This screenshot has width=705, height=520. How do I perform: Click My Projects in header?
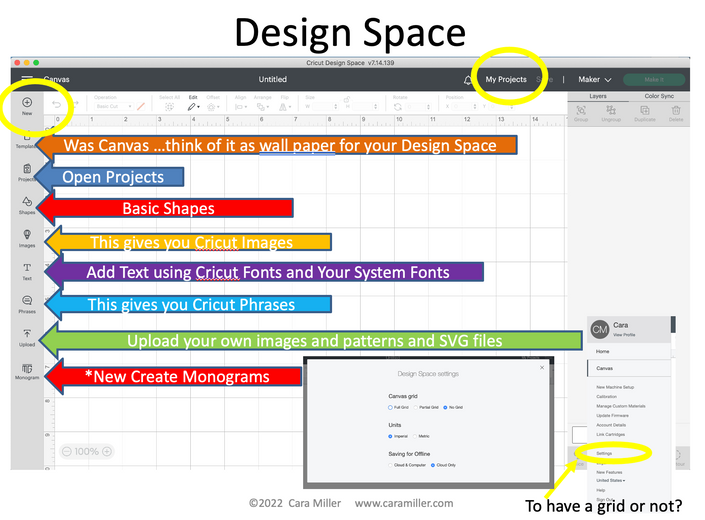click(x=506, y=80)
